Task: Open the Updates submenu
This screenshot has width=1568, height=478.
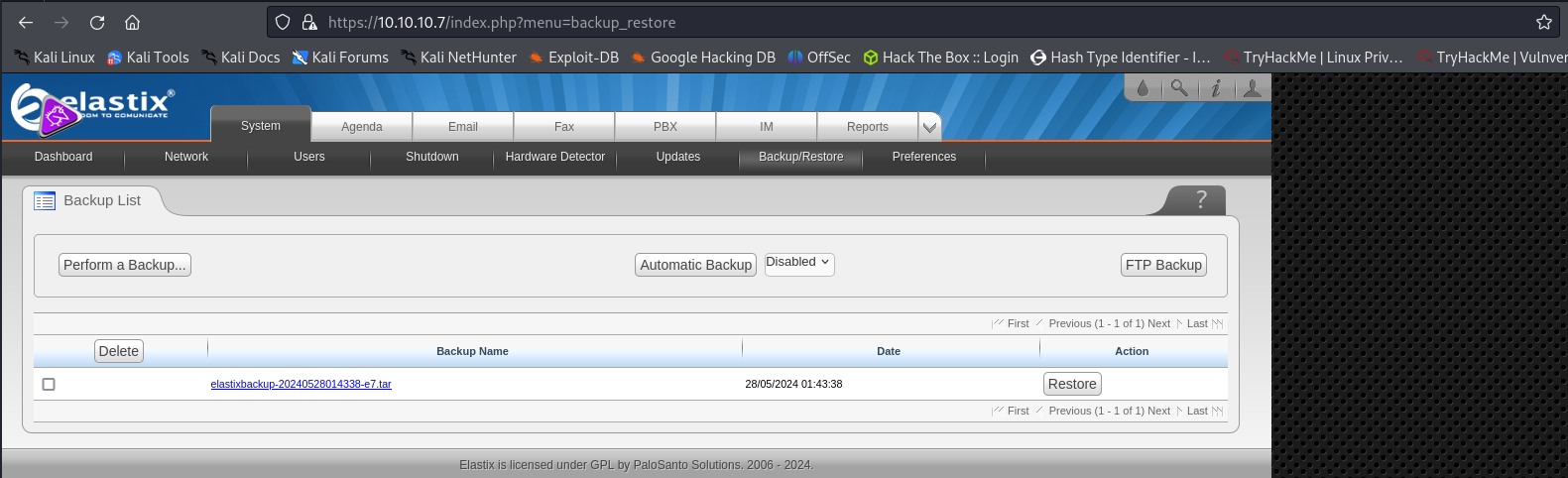Action: [678, 157]
